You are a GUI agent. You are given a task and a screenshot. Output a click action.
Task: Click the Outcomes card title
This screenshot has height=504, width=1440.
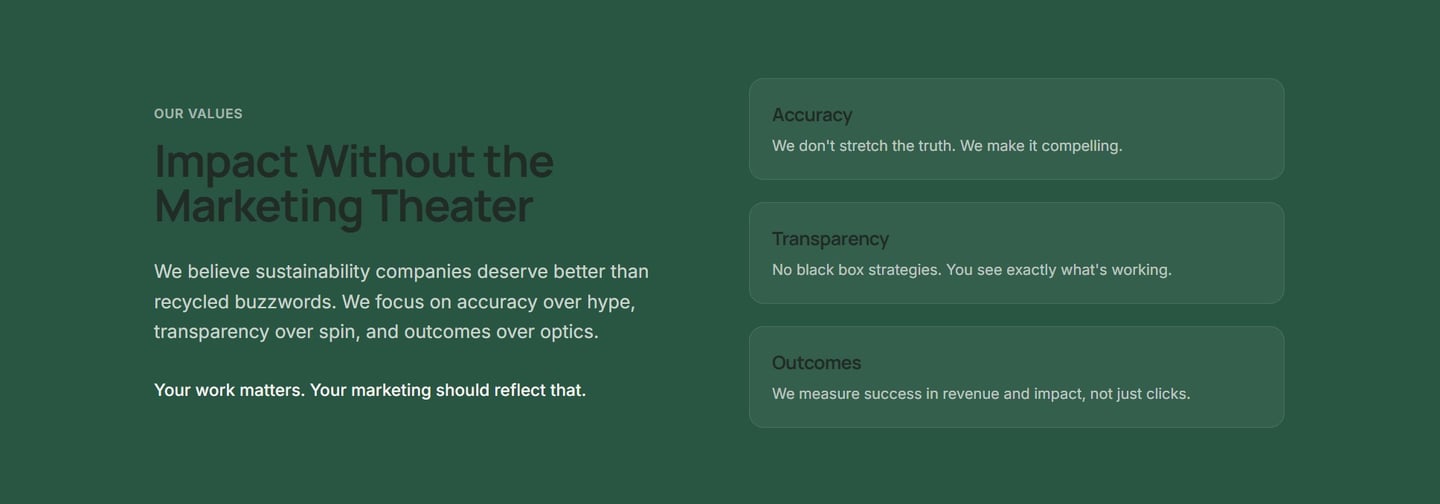click(816, 363)
